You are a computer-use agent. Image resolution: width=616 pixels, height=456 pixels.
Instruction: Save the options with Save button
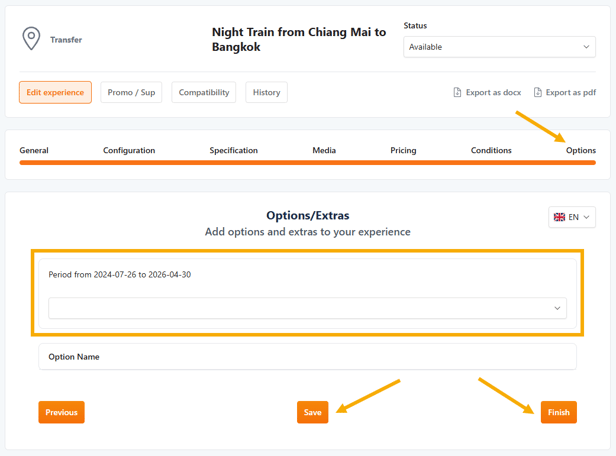312,412
